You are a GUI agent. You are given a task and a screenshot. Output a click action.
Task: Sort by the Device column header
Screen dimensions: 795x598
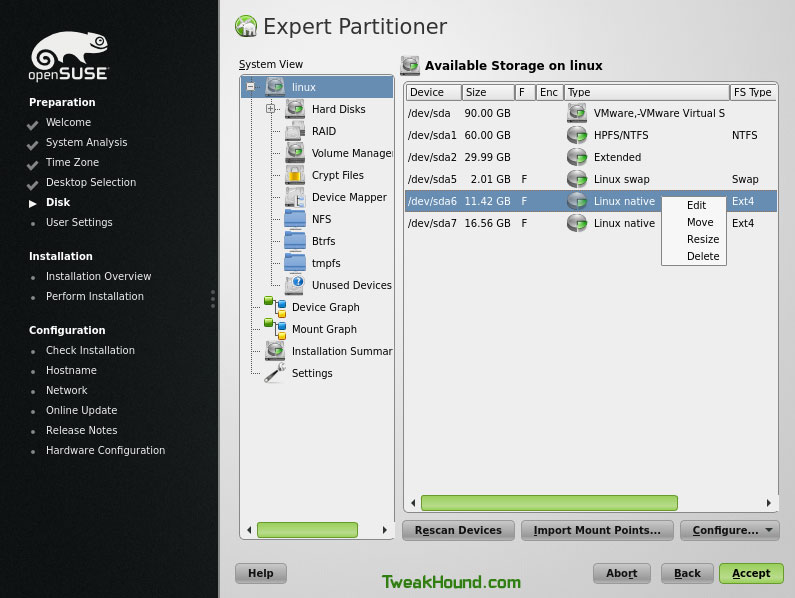point(433,92)
